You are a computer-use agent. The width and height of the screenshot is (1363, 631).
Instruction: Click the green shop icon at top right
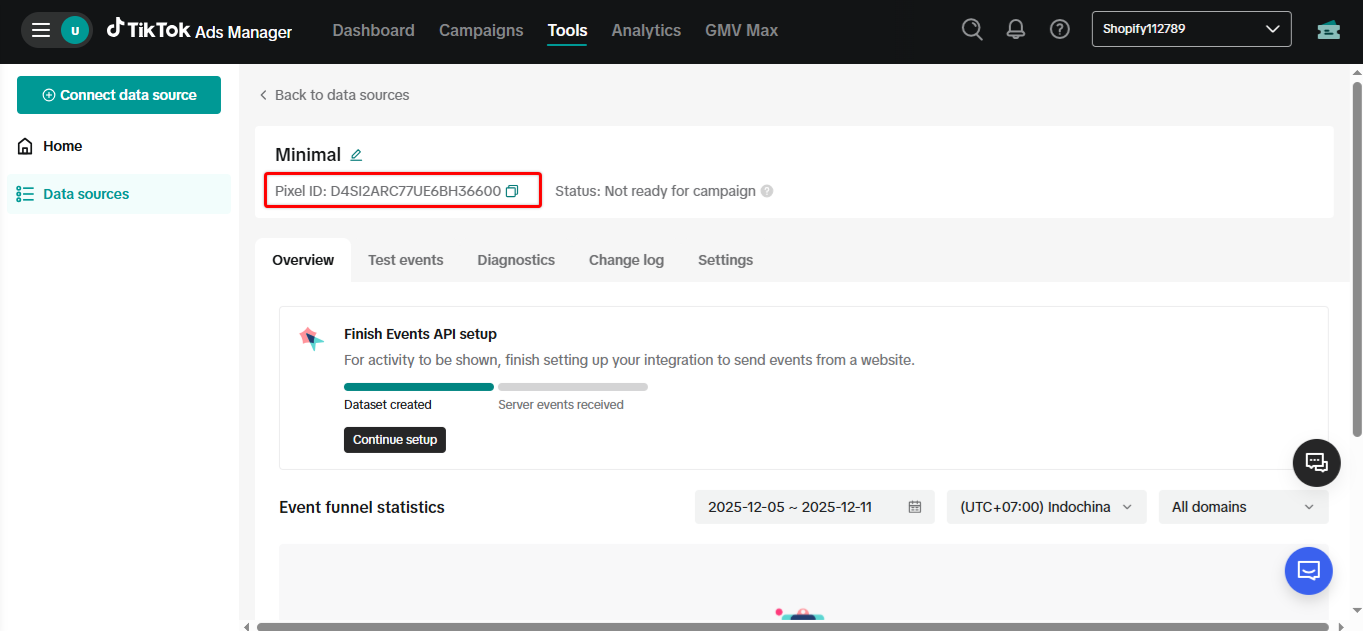click(1328, 29)
